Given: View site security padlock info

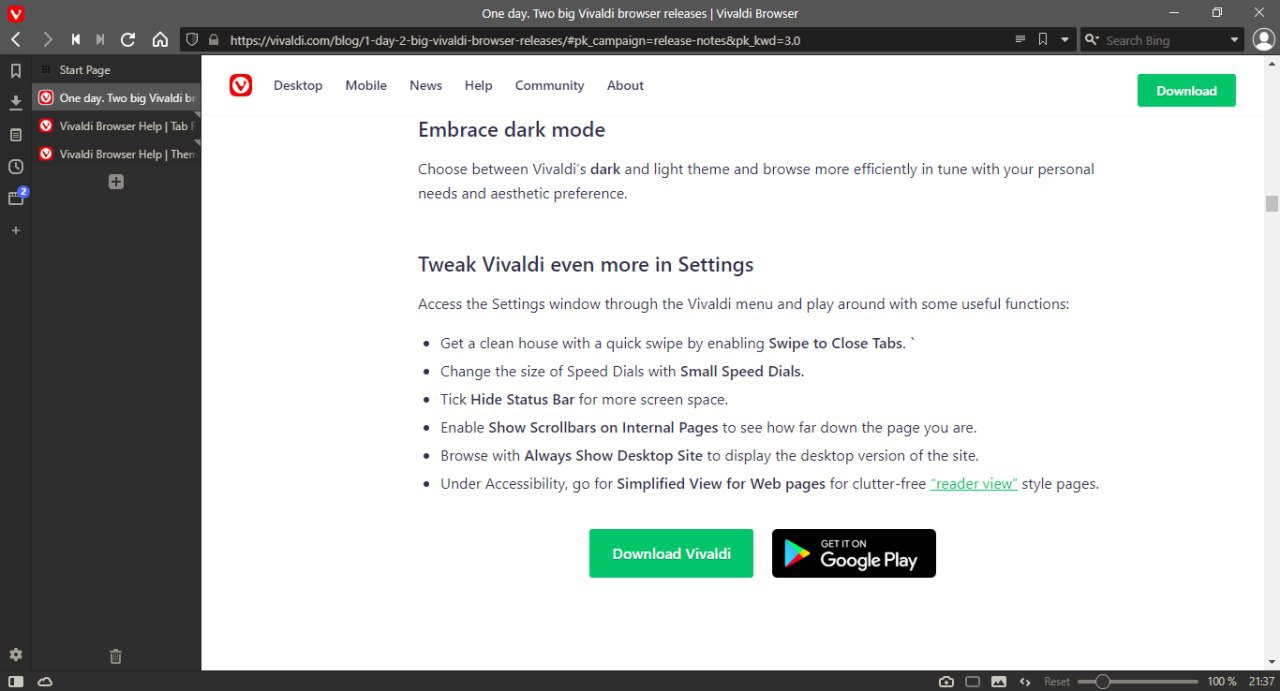Looking at the screenshot, I should 213,40.
